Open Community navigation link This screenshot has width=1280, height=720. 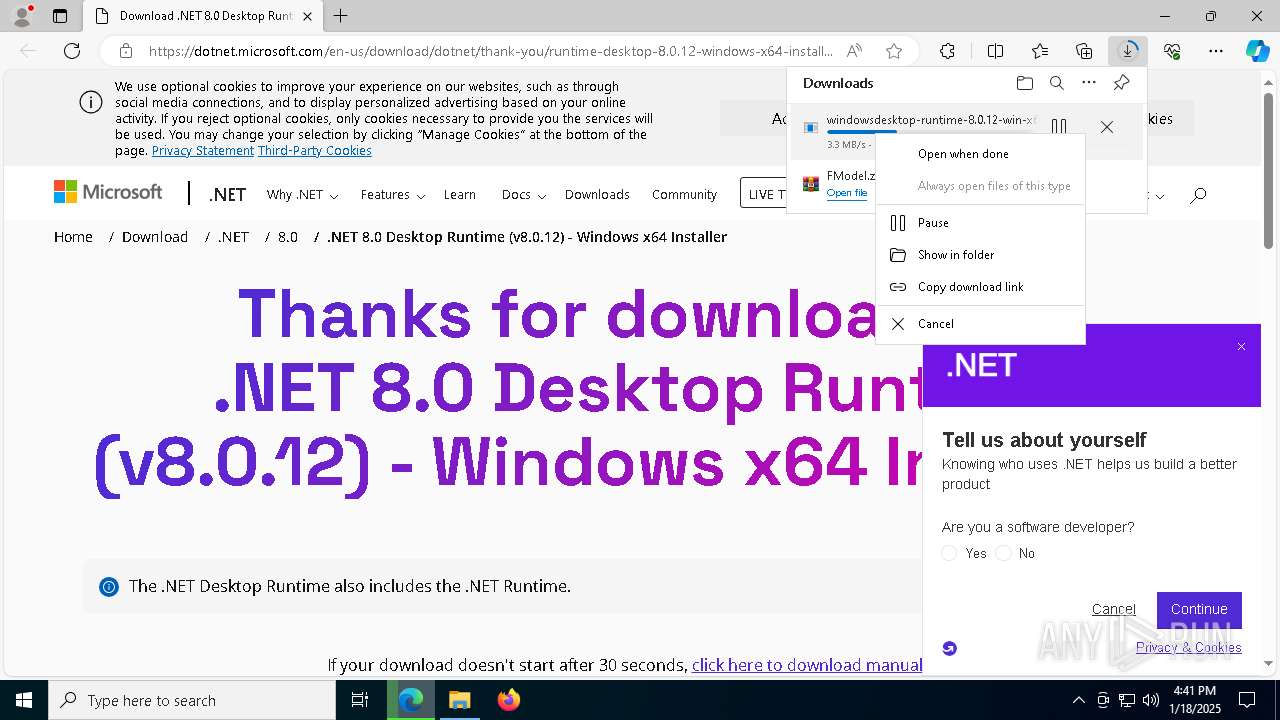pyautogui.click(x=684, y=195)
